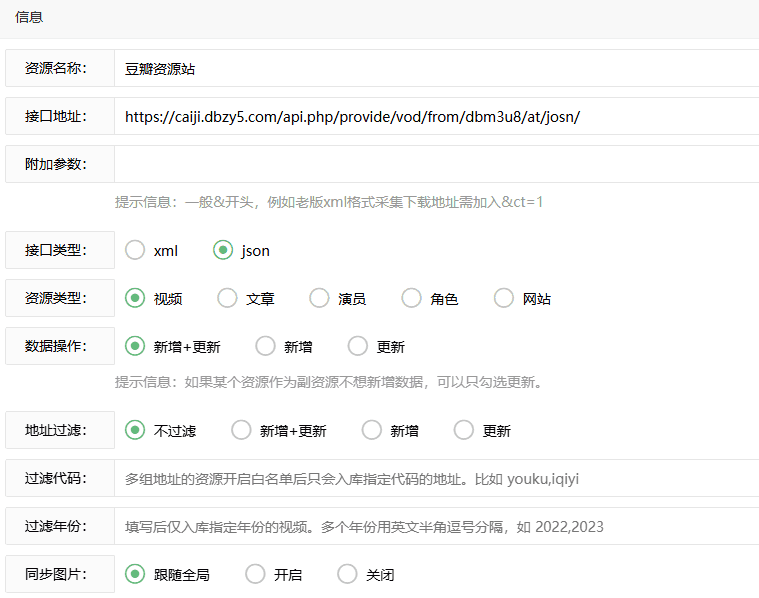
Task: Set 数据操作 to 更新 only
Action: (x=358, y=347)
